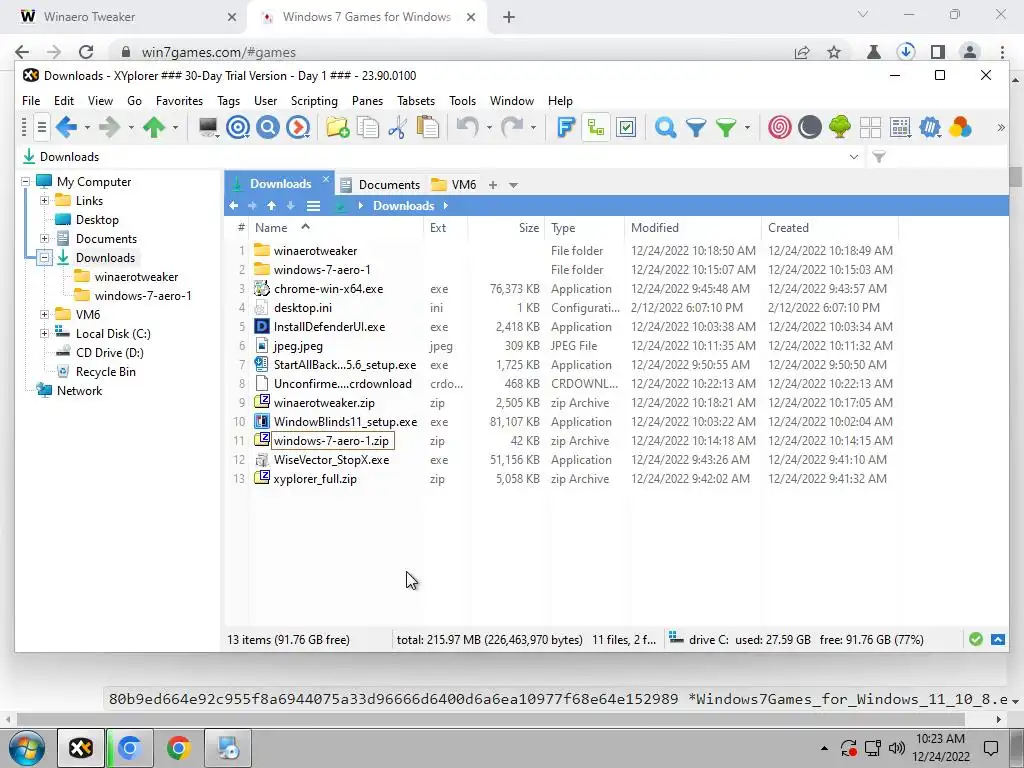The image size is (1024, 768).
Task: Open the Drives monitor icon in toolbar
Action: [208, 127]
